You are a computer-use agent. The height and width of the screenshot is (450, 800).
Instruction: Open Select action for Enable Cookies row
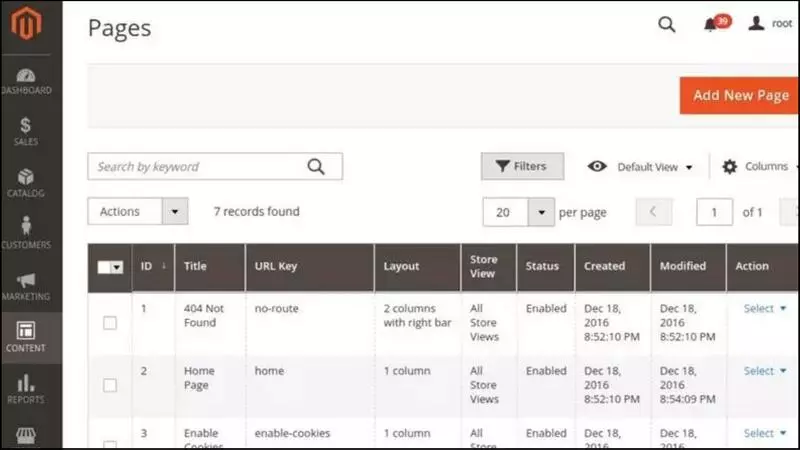click(x=764, y=433)
